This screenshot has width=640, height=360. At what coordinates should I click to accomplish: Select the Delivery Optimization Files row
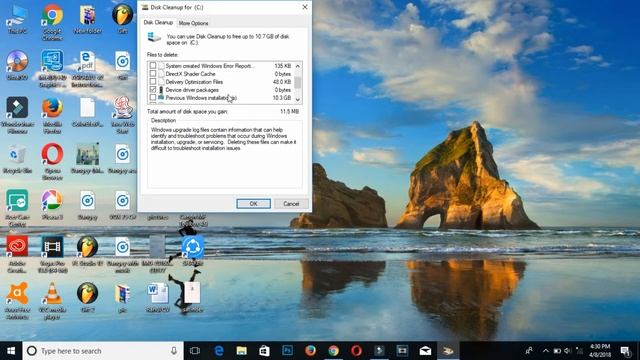tap(220, 82)
